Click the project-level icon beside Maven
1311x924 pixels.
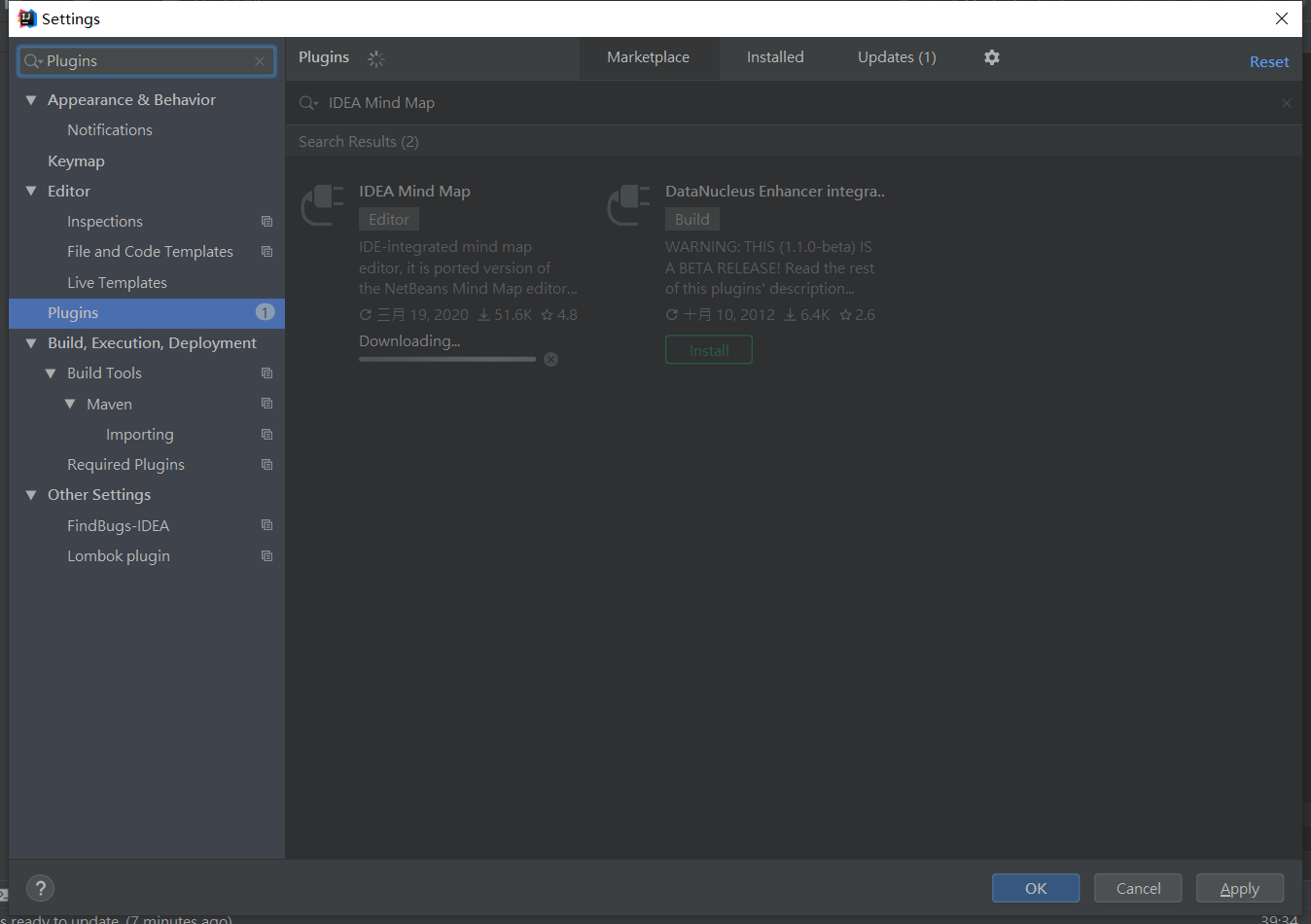point(266,404)
